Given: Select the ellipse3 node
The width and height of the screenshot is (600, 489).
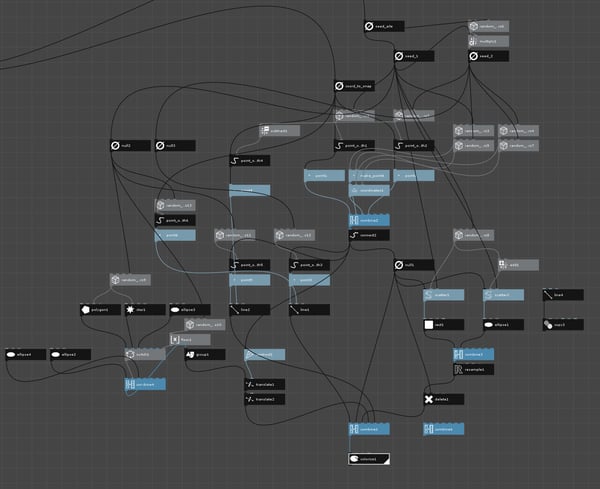Looking at the screenshot, I should pyautogui.click(x=190, y=310).
